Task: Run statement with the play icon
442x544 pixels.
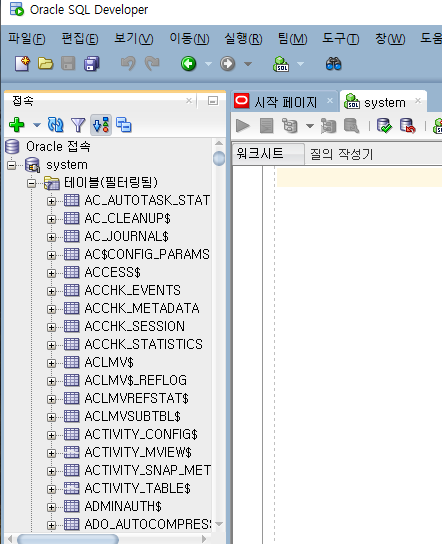Action: (x=243, y=126)
